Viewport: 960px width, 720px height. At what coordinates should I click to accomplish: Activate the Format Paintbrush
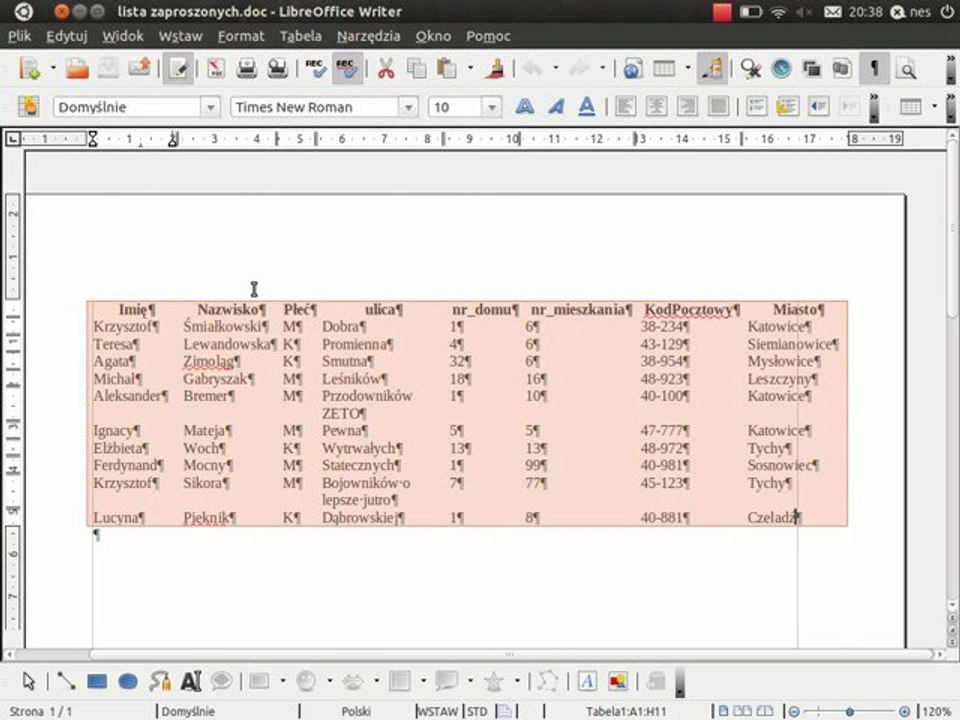(x=495, y=68)
